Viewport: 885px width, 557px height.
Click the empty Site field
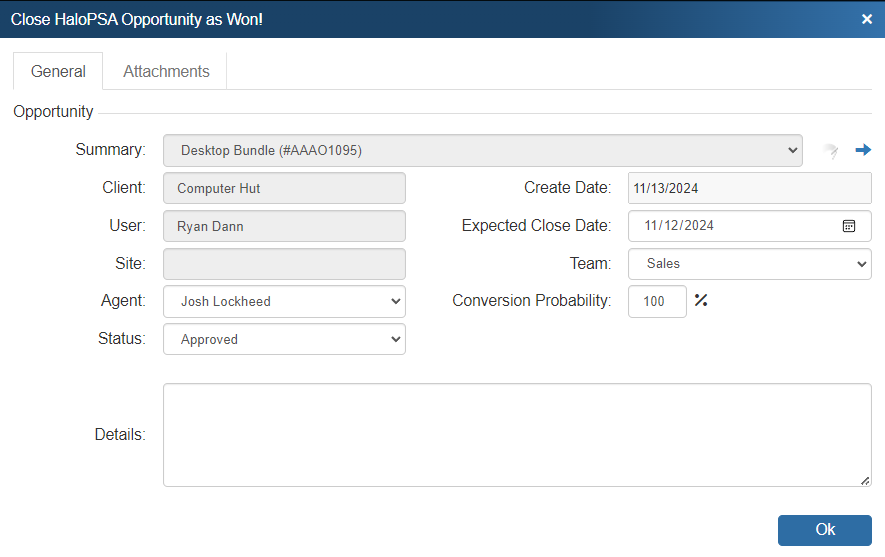pyautogui.click(x=284, y=264)
